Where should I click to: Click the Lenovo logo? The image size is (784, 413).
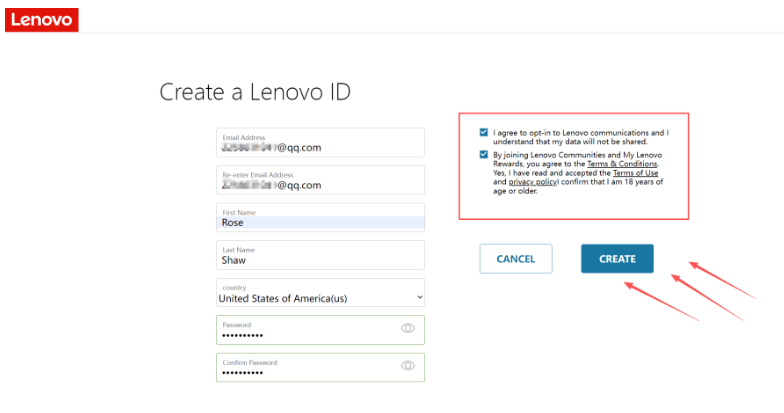(42, 20)
